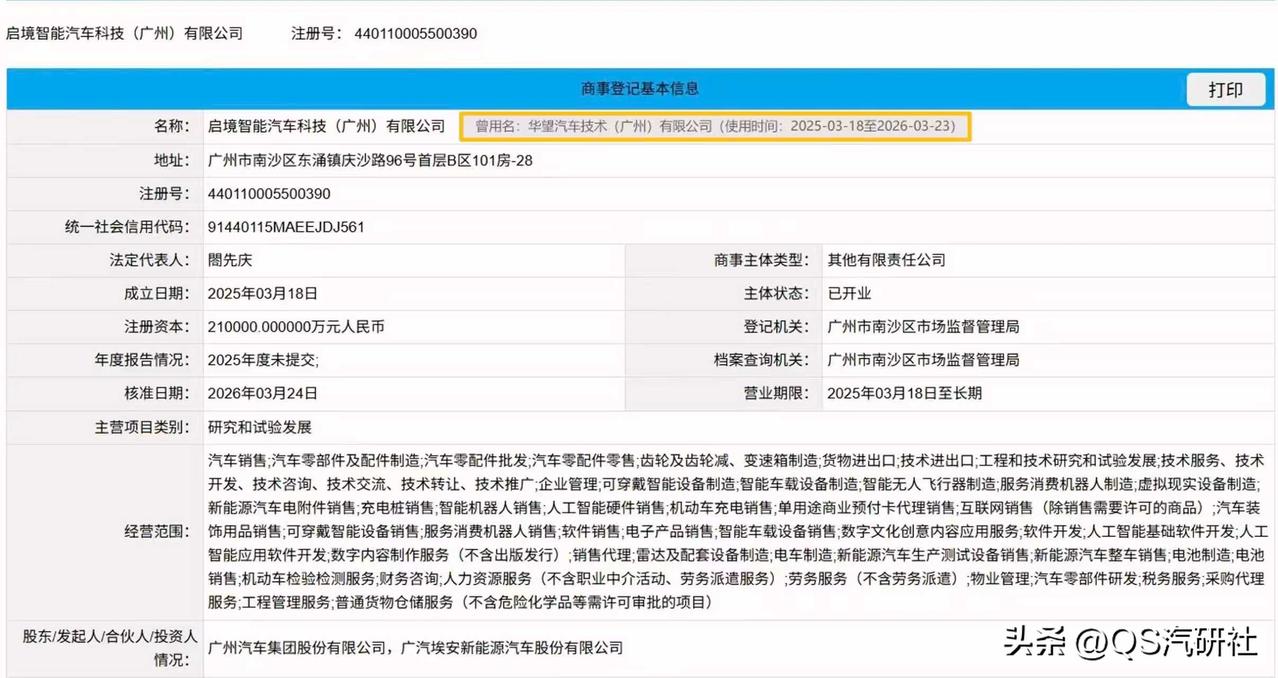Click the 商事主体类型 label
The height and width of the screenshot is (678, 1278).
pyautogui.click(x=761, y=260)
